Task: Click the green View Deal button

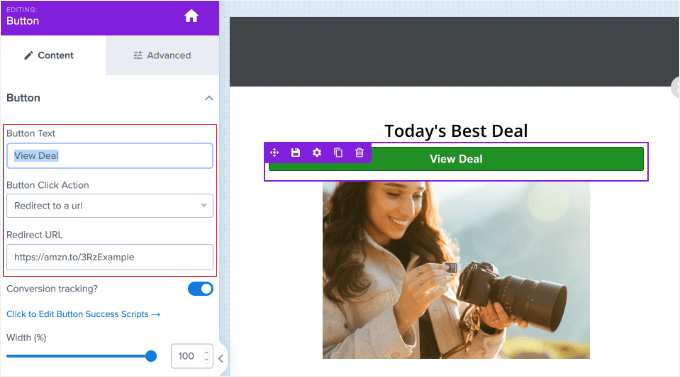Action: click(x=456, y=159)
